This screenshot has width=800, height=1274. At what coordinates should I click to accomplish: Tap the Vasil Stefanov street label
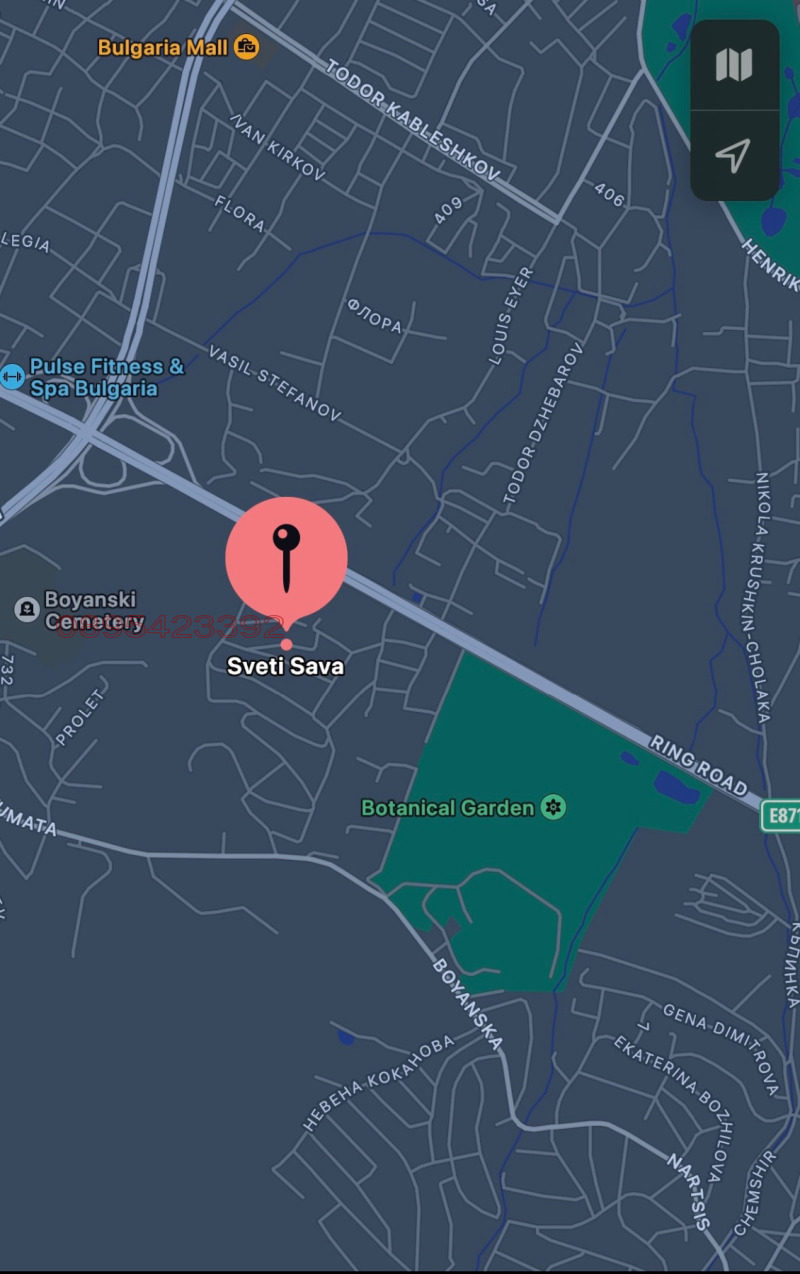[275, 383]
